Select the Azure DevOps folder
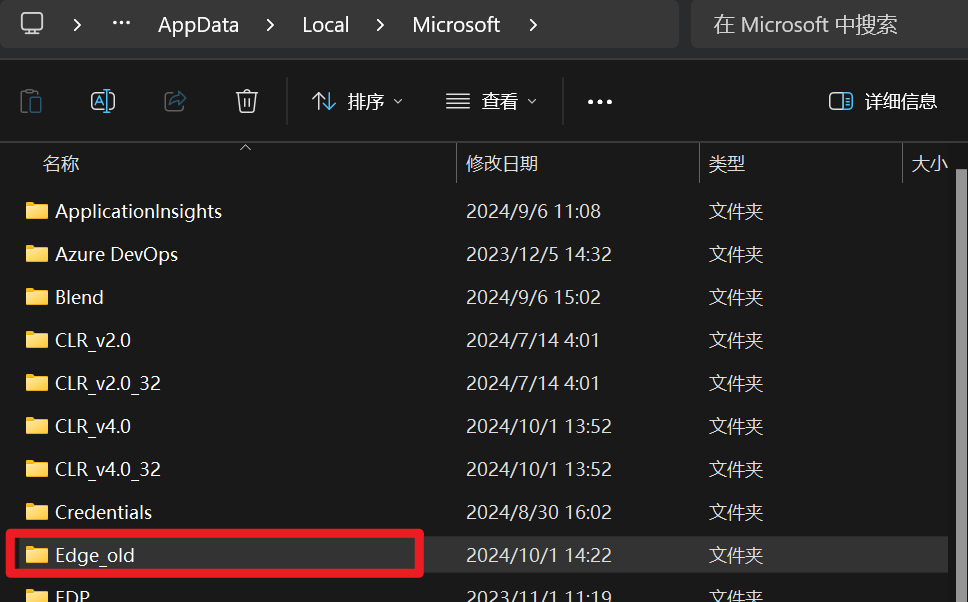Image resolution: width=968 pixels, height=602 pixels. [x=116, y=254]
